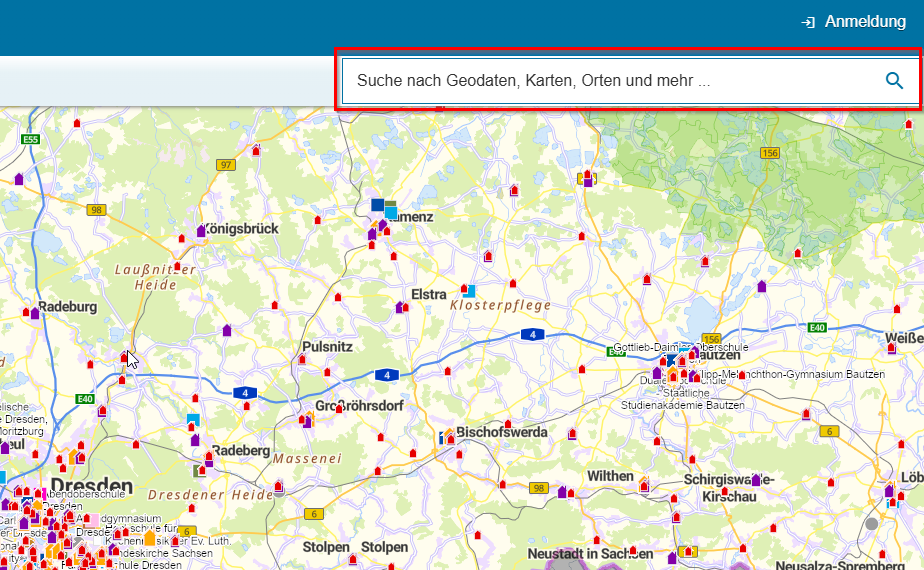Click the Laußnitzer Heide region label
Screen dimensions: 924x570
click(154, 277)
